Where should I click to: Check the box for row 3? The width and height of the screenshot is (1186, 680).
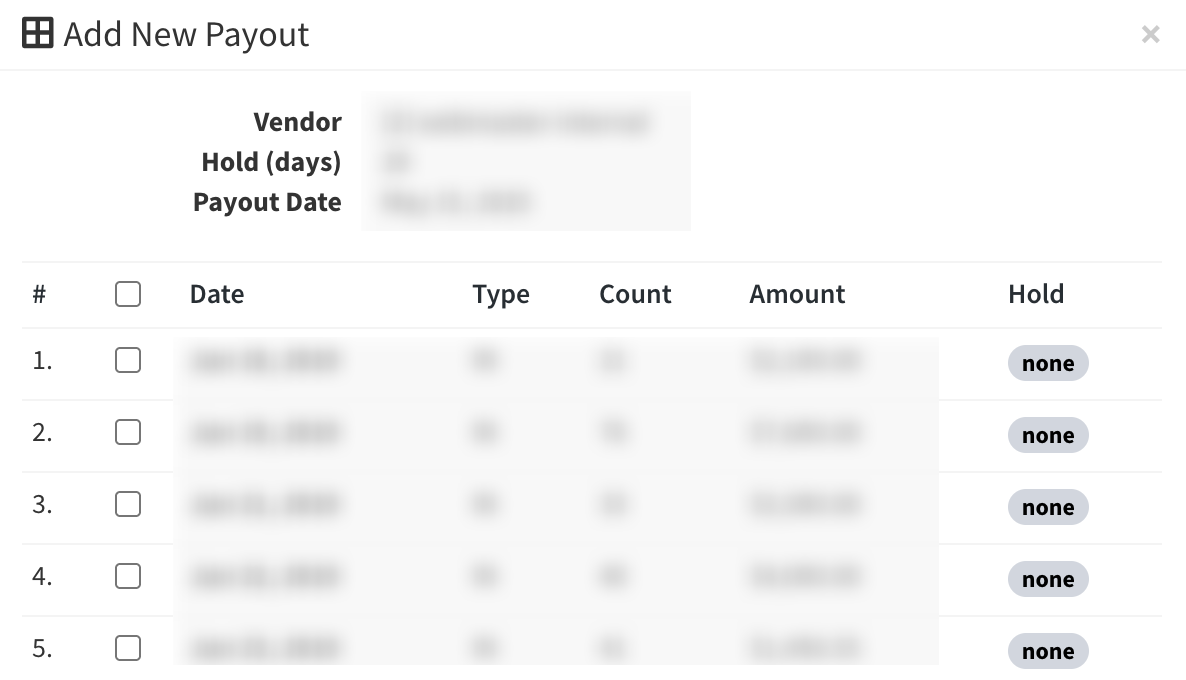128,504
